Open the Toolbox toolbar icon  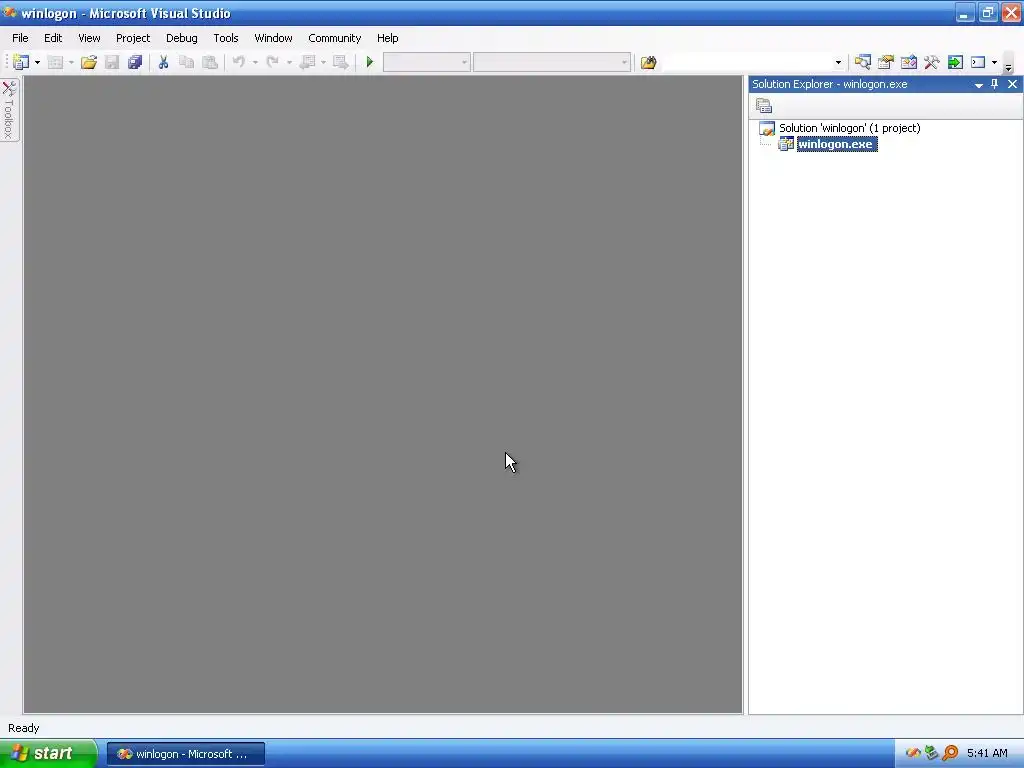pos(932,63)
